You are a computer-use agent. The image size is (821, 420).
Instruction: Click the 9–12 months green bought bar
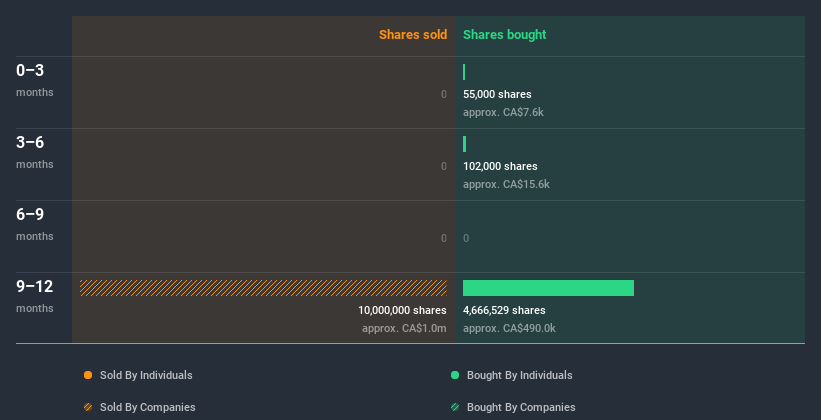click(x=548, y=288)
